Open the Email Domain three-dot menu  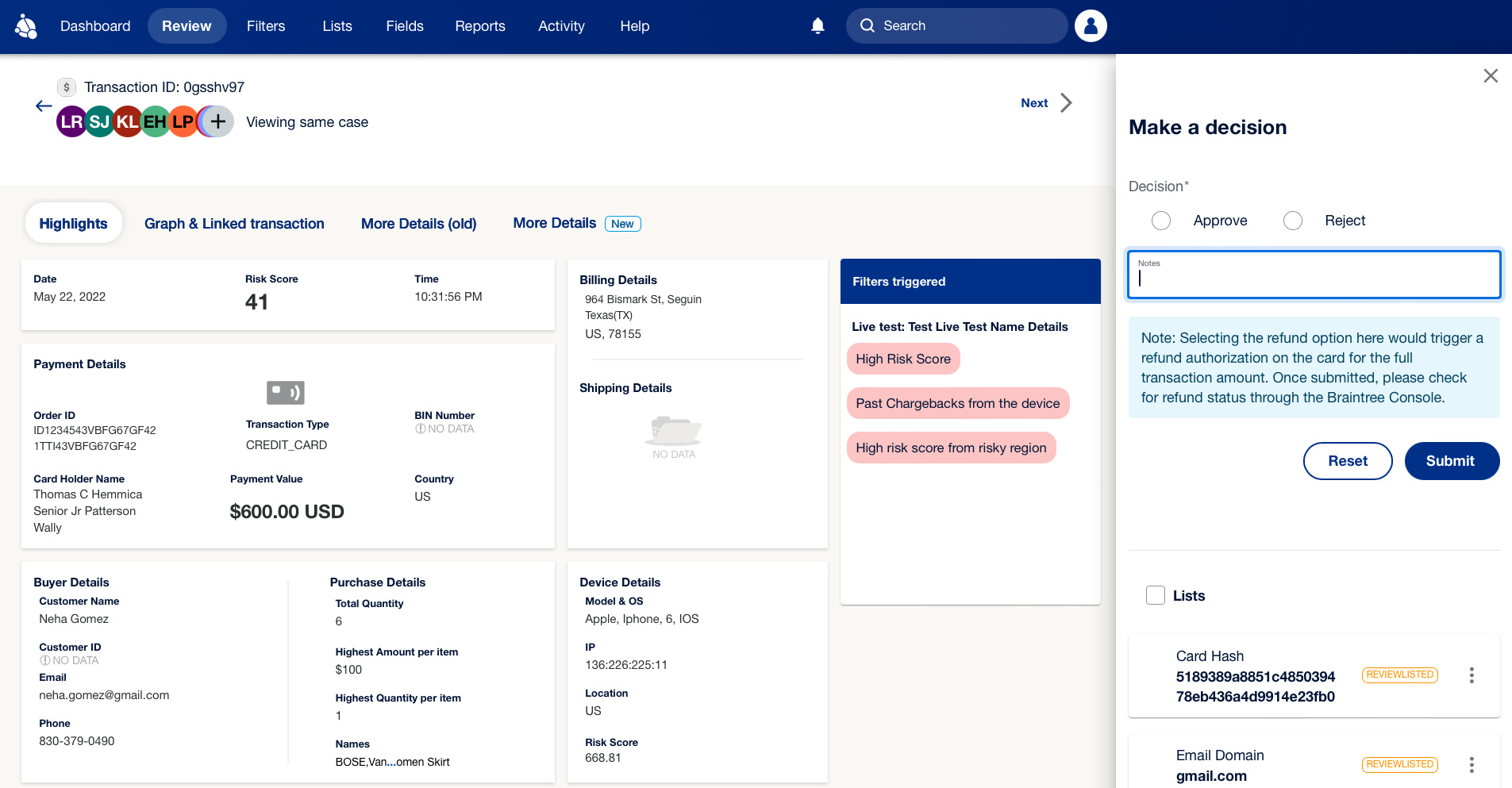tap(1472, 765)
